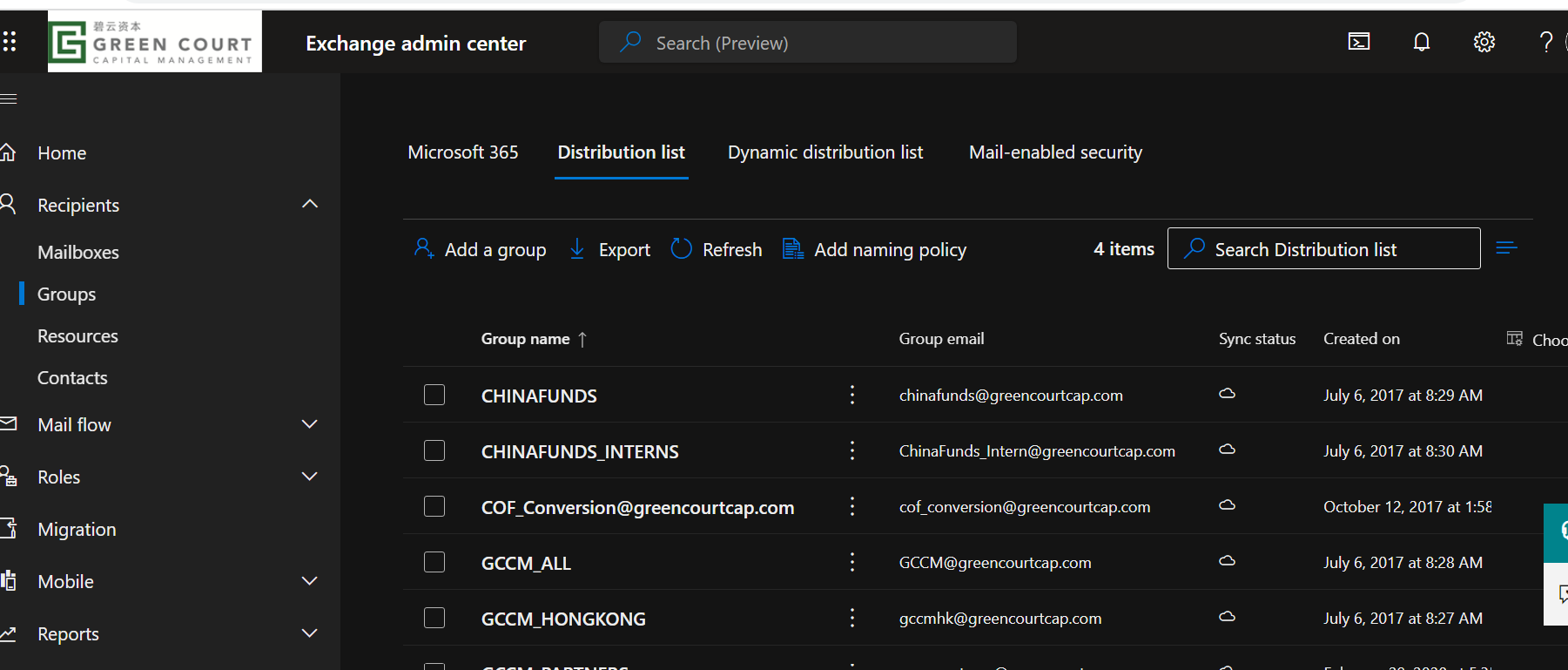Screen dimensions: 1568x670
Task: Open Groups under Recipients
Action: (x=66, y=294)
